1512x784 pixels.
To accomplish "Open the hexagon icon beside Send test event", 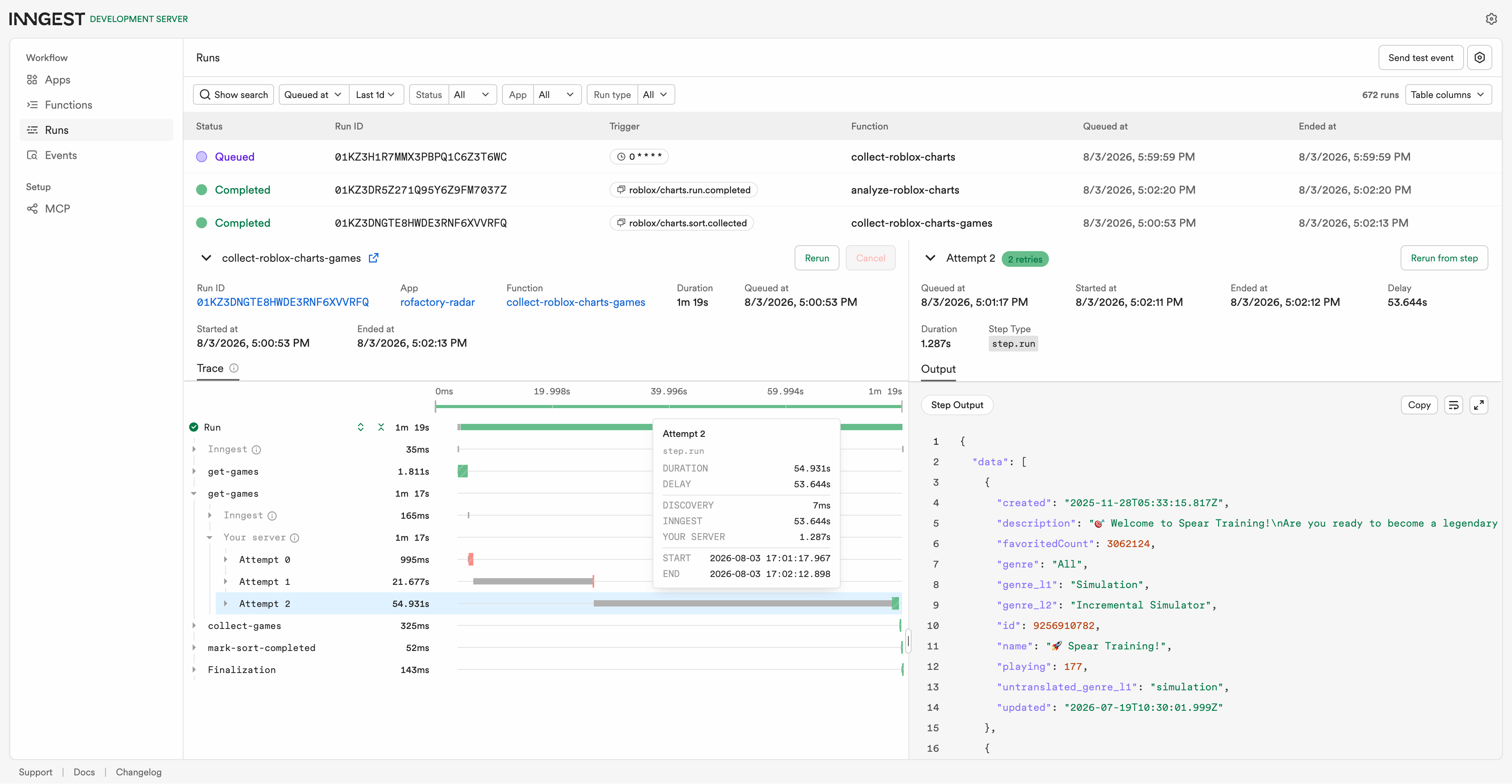I will pos(1479,57).
